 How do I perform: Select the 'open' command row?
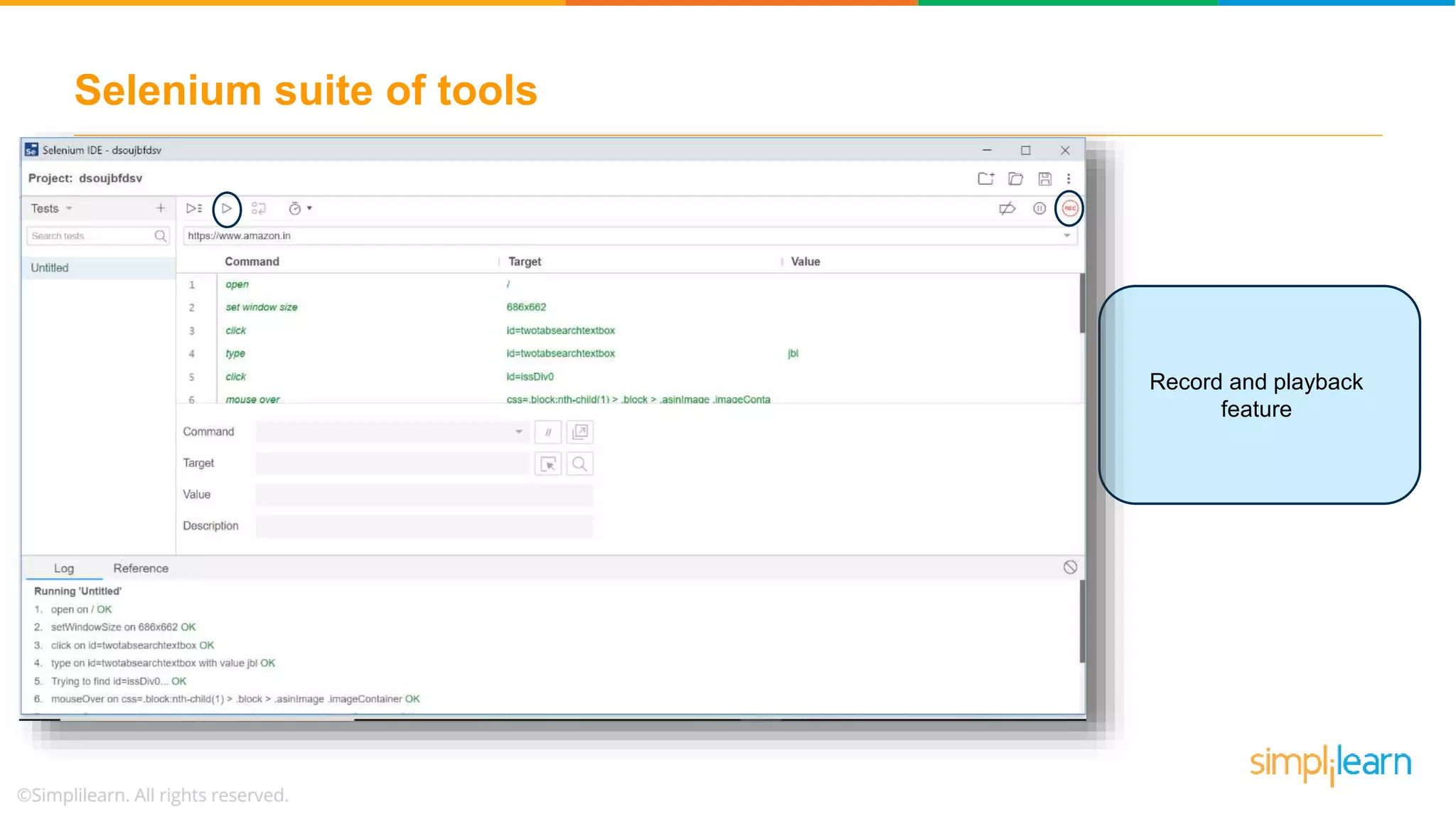point(628,284)
